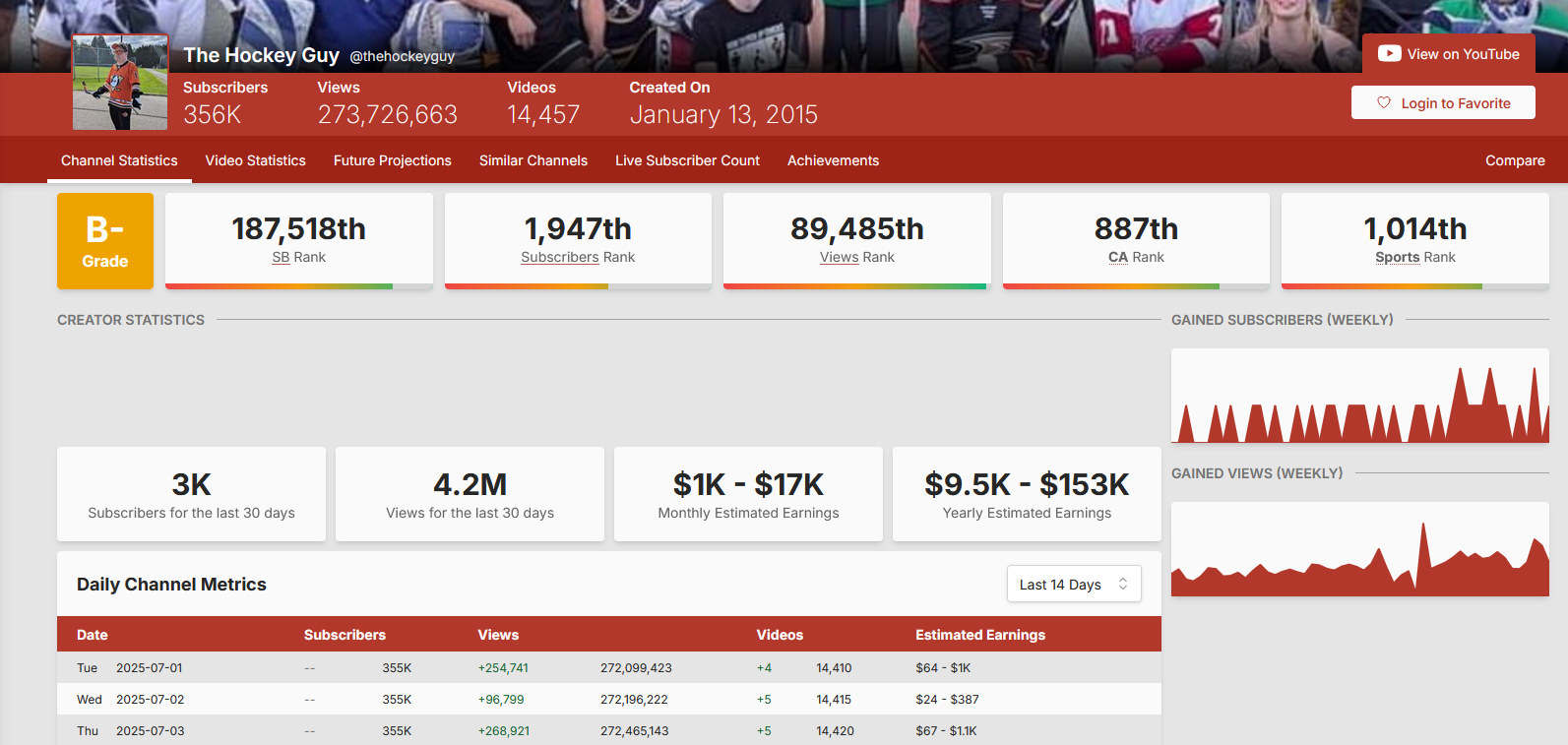
Task: Click the Date column header
Action: click(93, 635)
